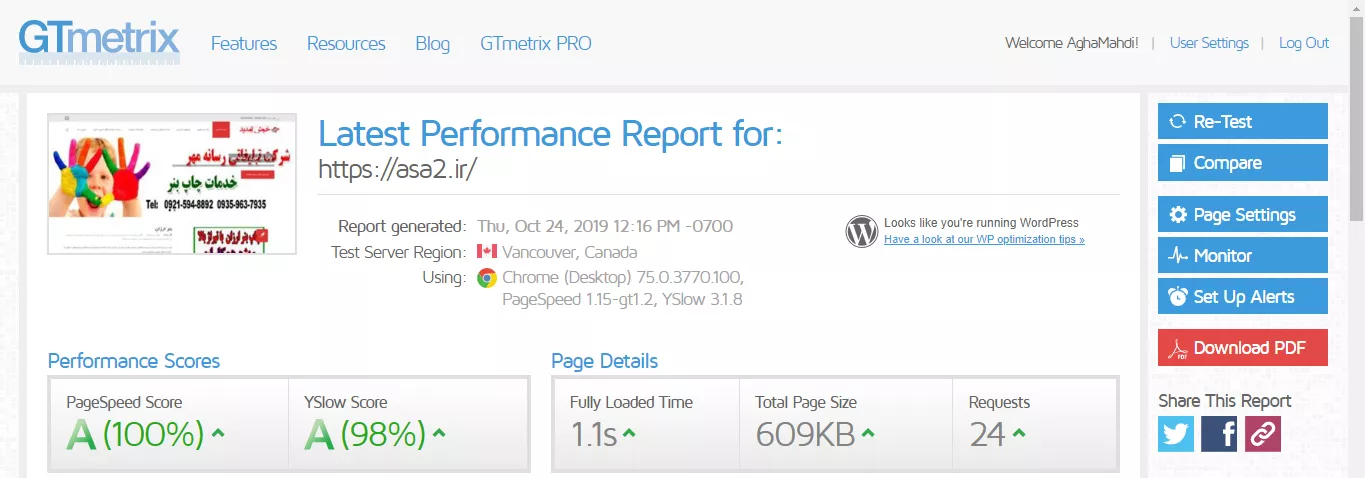This screenshot has width=1366, height=478.
Task: Click the Welcome AghaMahdi! text
Action: click(x=1070, y=43)
